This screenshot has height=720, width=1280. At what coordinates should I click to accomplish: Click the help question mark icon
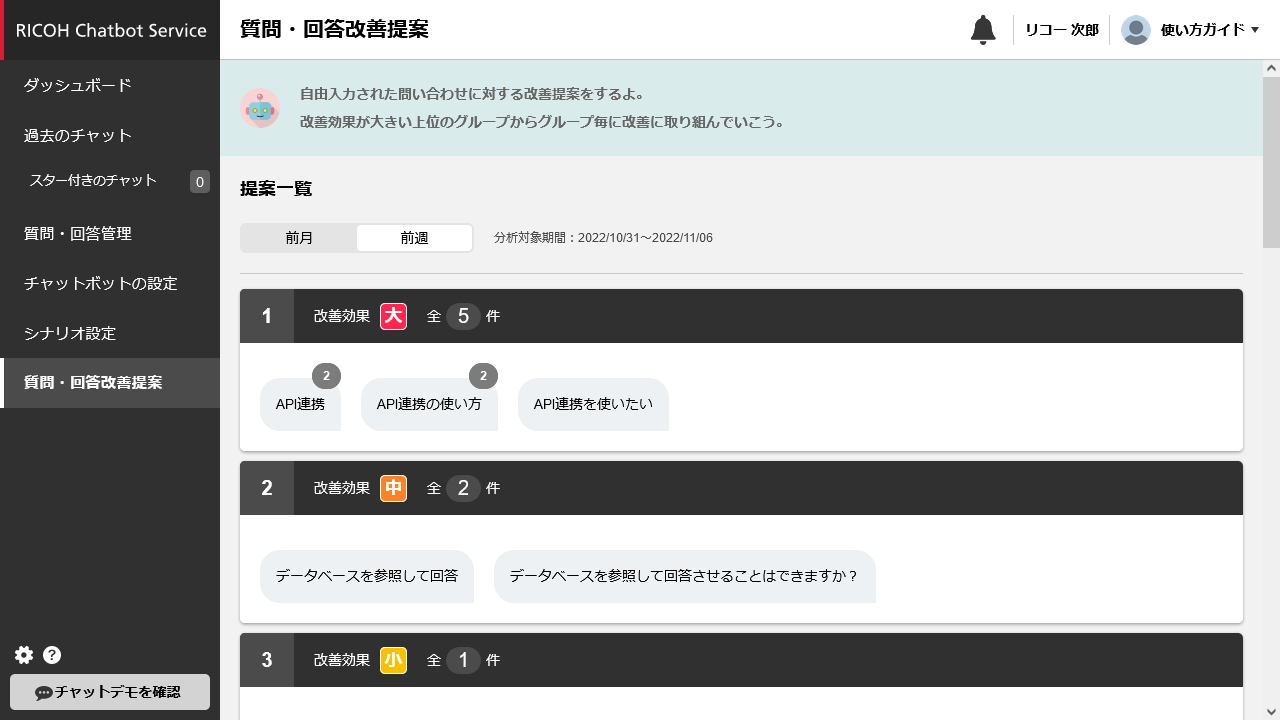pyautogui.click(x=52, y=655)
